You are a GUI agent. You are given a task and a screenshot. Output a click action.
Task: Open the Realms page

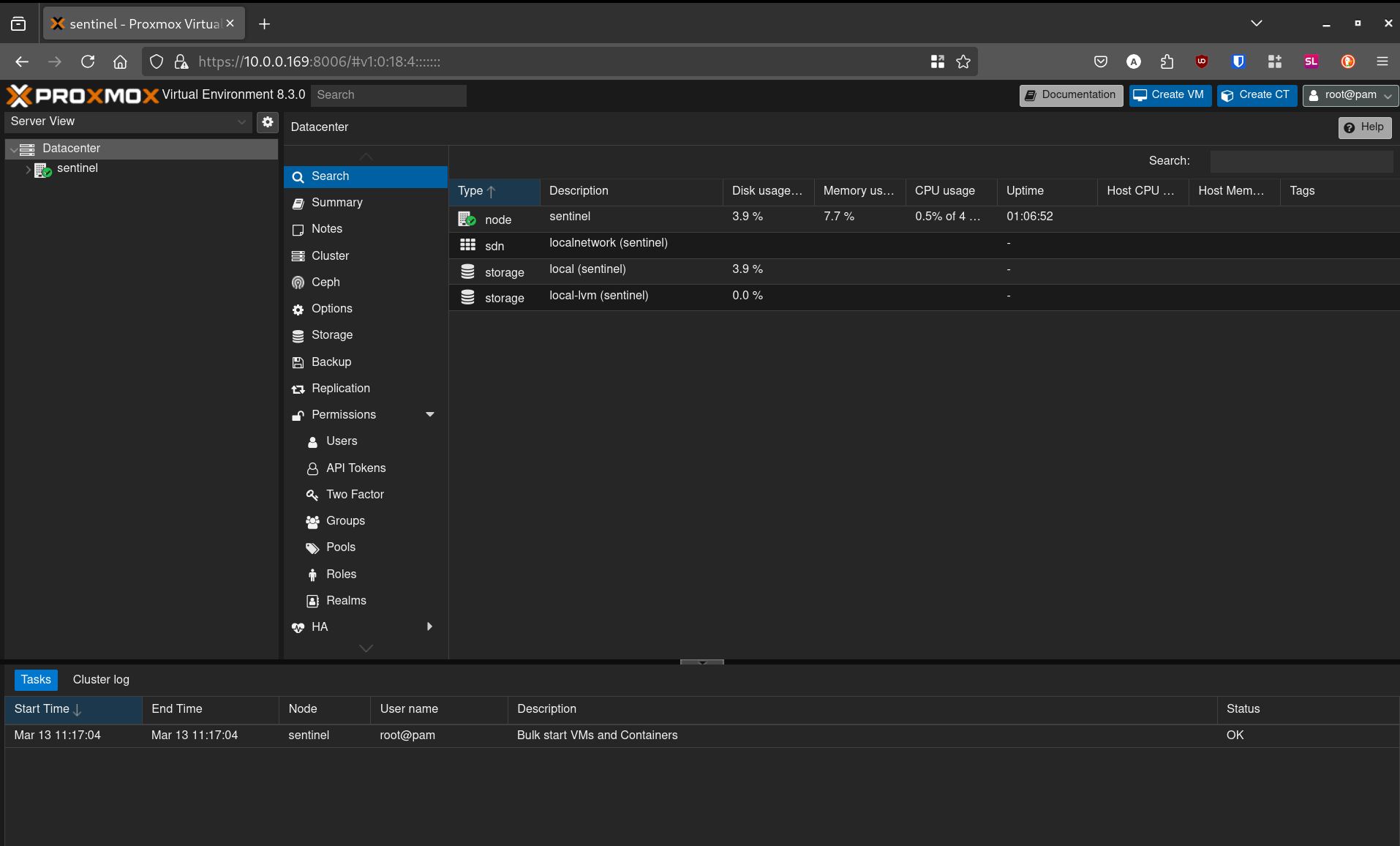[x=366, y=601]
